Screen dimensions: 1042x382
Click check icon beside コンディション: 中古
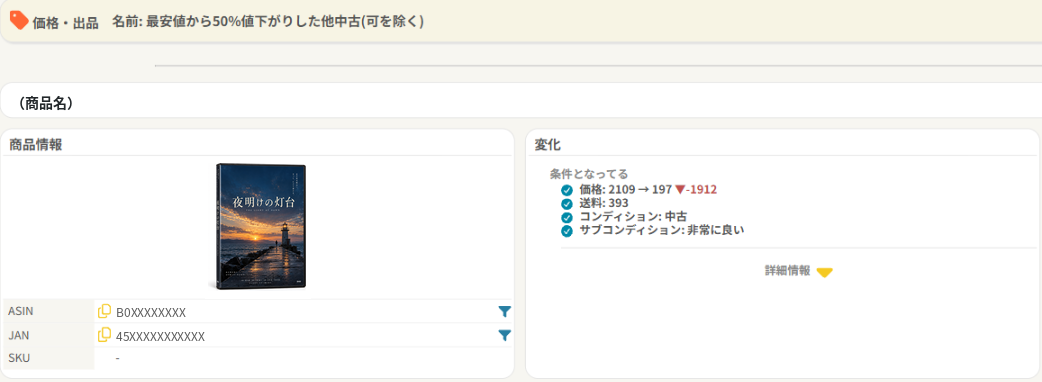pyautogui.click(x=567, y=217)
